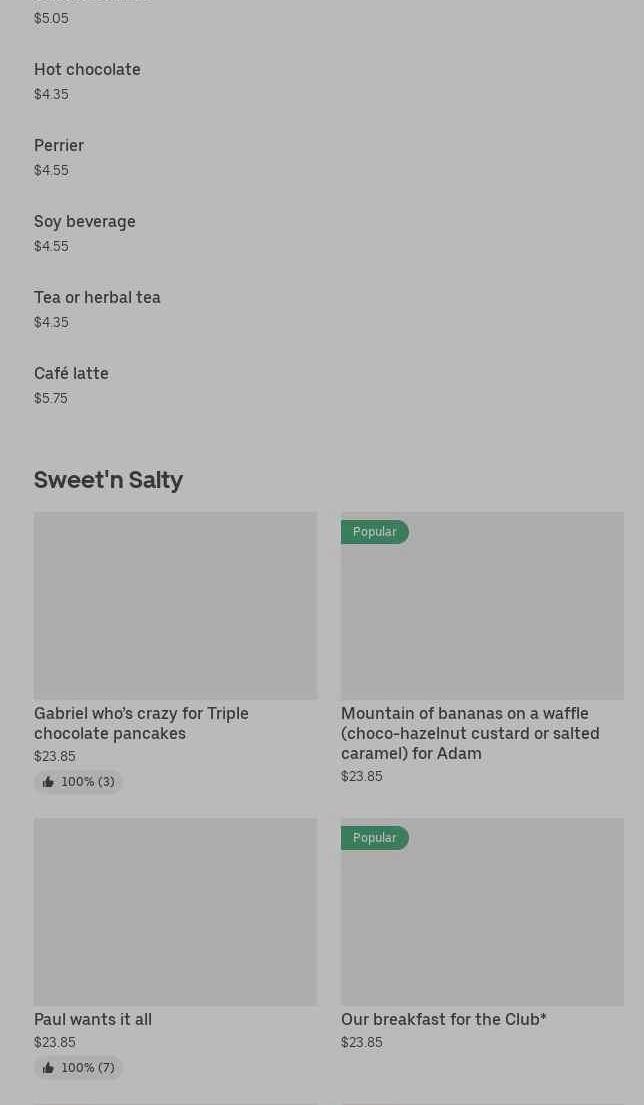Click thumbs-up icon under Paul wants it all
Image resolution: width=644 pixels, height=1105 pixels.
pos(48,1068)
